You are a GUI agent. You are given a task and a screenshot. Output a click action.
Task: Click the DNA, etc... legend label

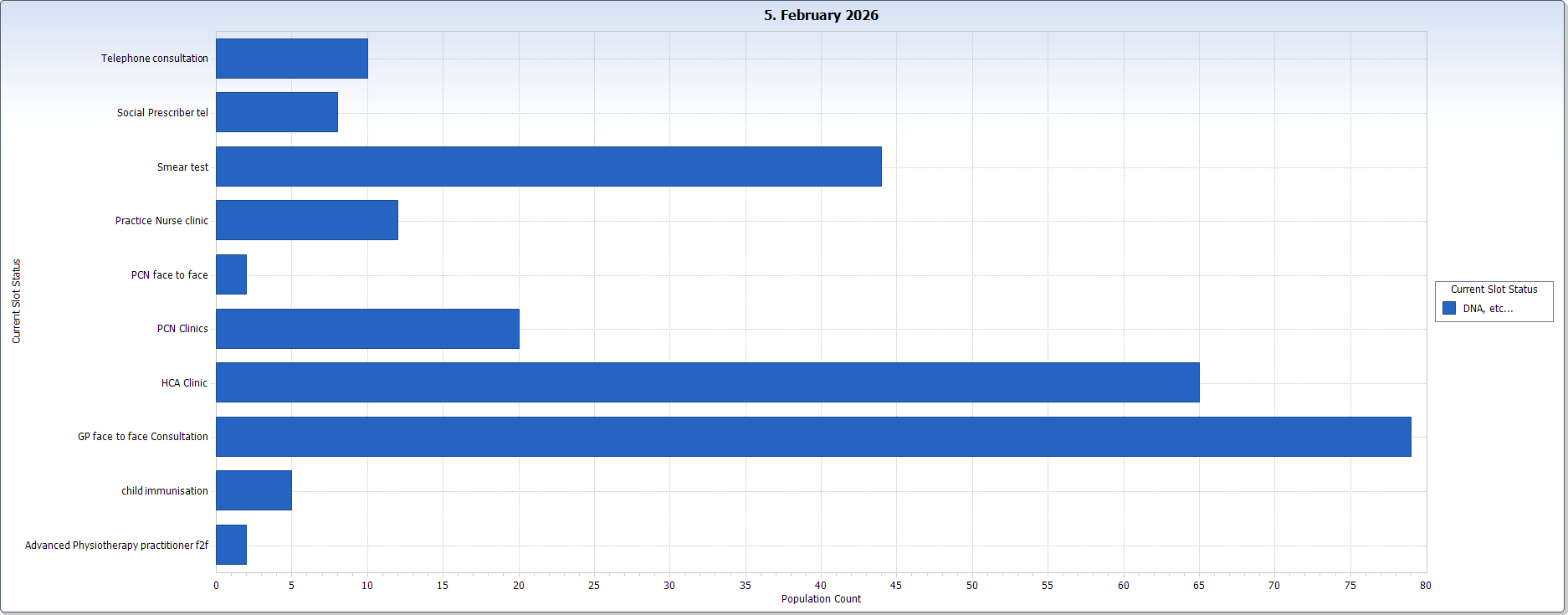[x=1487, y=309]
